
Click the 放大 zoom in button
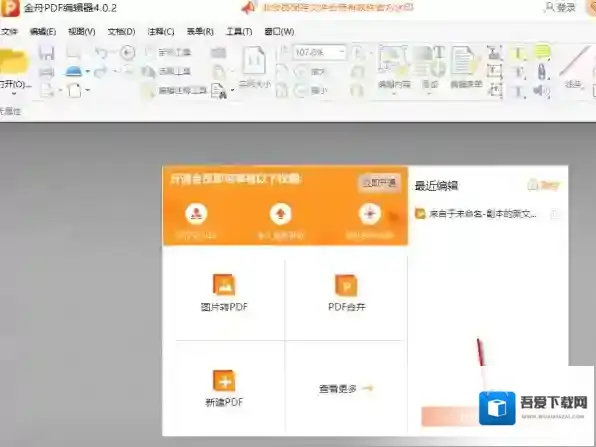tap(310, 71)
